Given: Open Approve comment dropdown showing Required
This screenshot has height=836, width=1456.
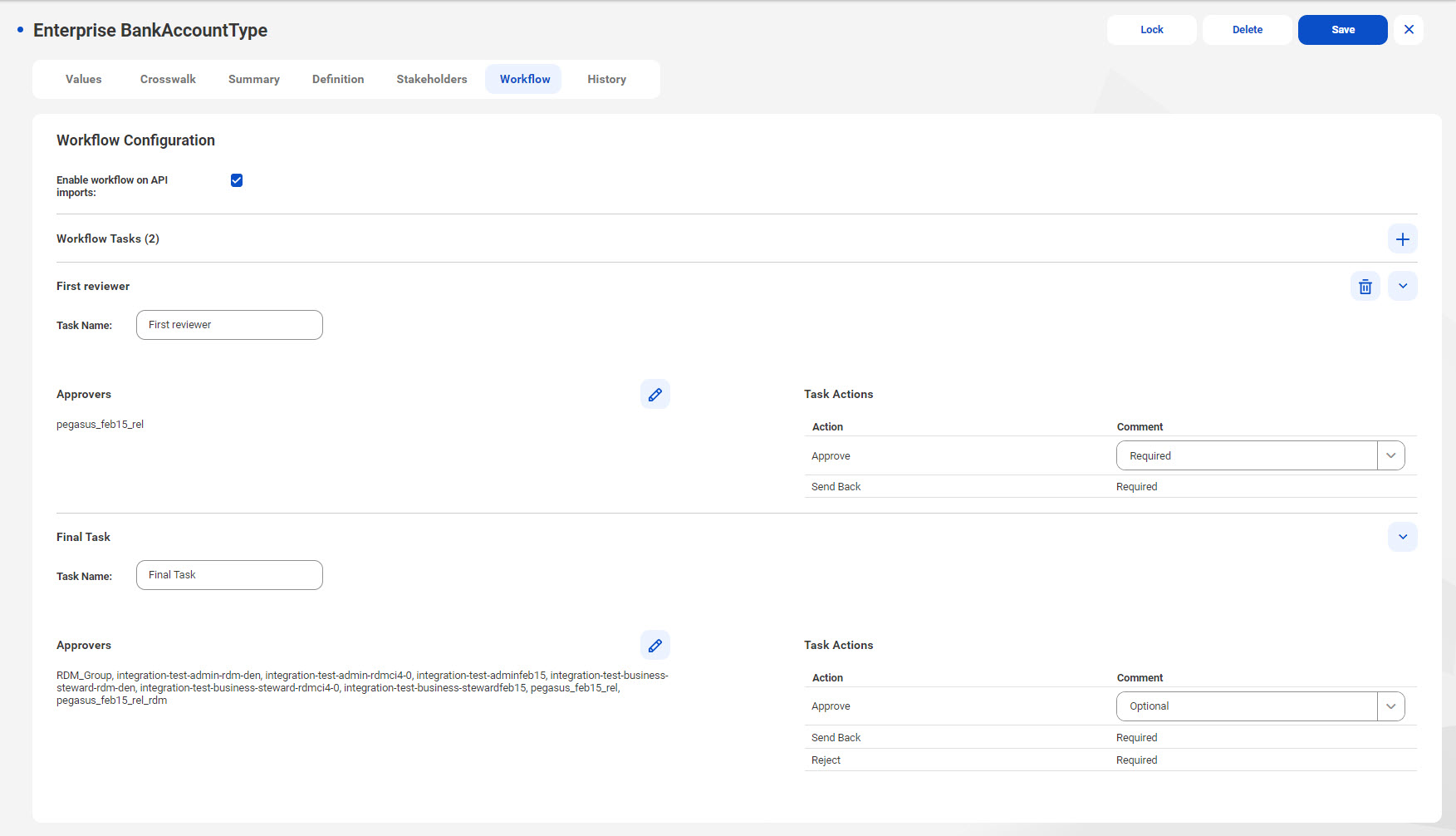Looking at the screenshot, I should coord(1260,455).
